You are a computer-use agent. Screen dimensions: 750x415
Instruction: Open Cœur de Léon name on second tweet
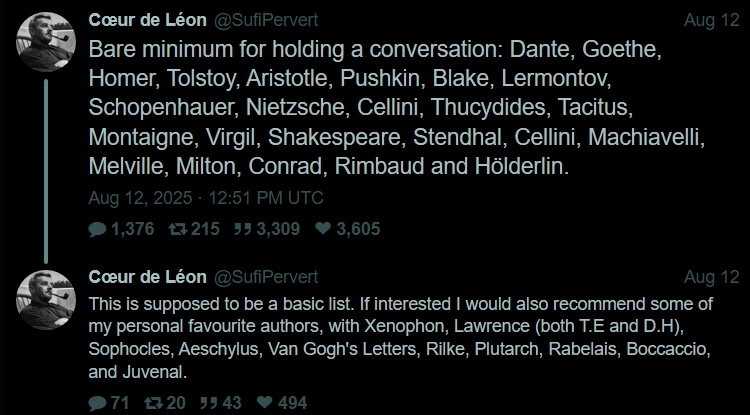[x=147, y=277]
